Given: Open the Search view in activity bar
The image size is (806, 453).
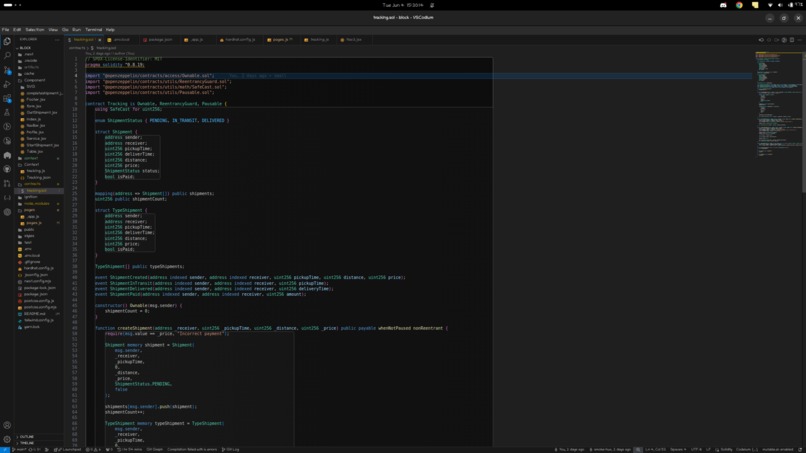Looking at the screenshot, I should coord(7,55).
